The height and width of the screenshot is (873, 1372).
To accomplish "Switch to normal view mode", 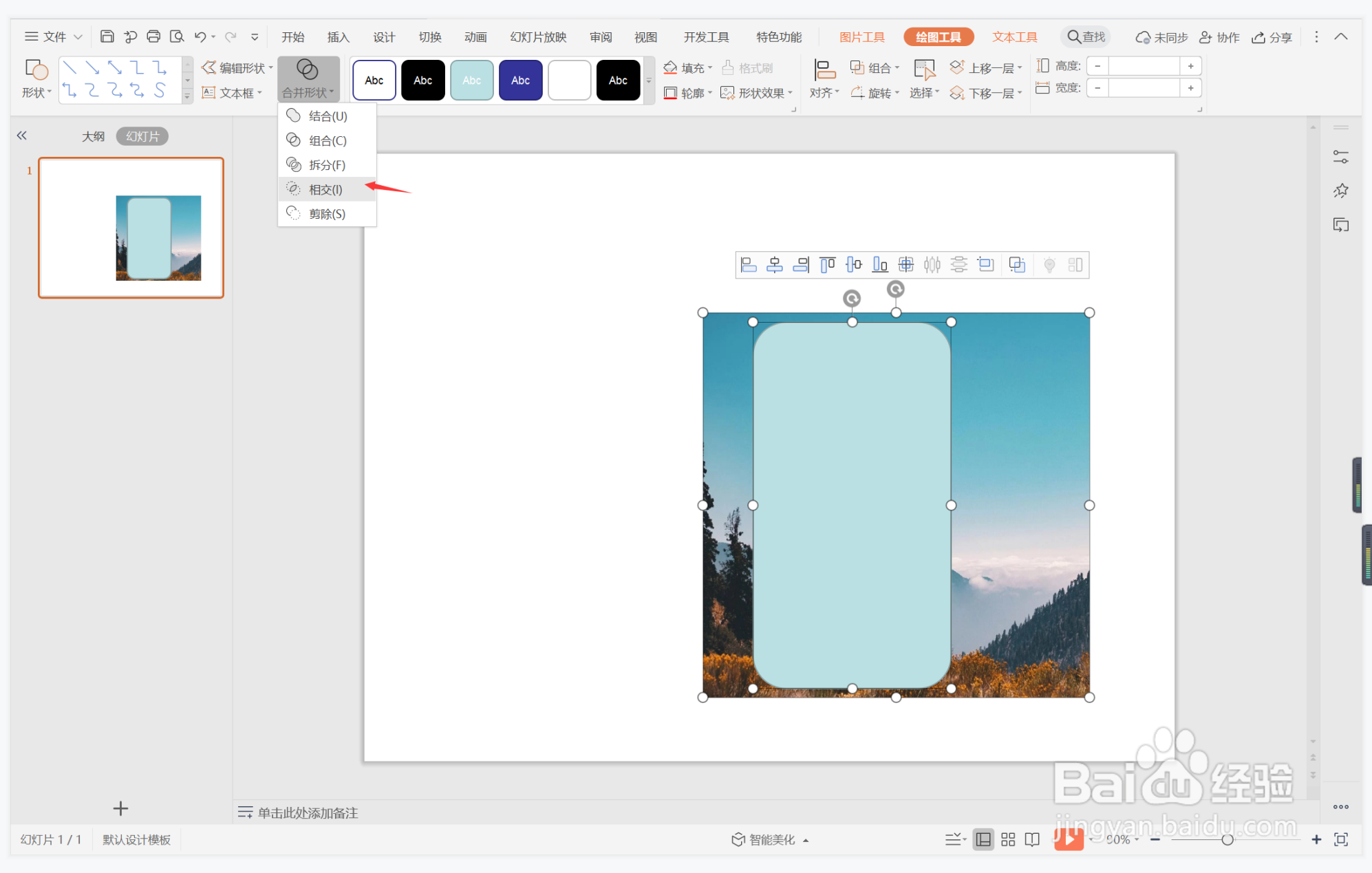I will 983,839.
